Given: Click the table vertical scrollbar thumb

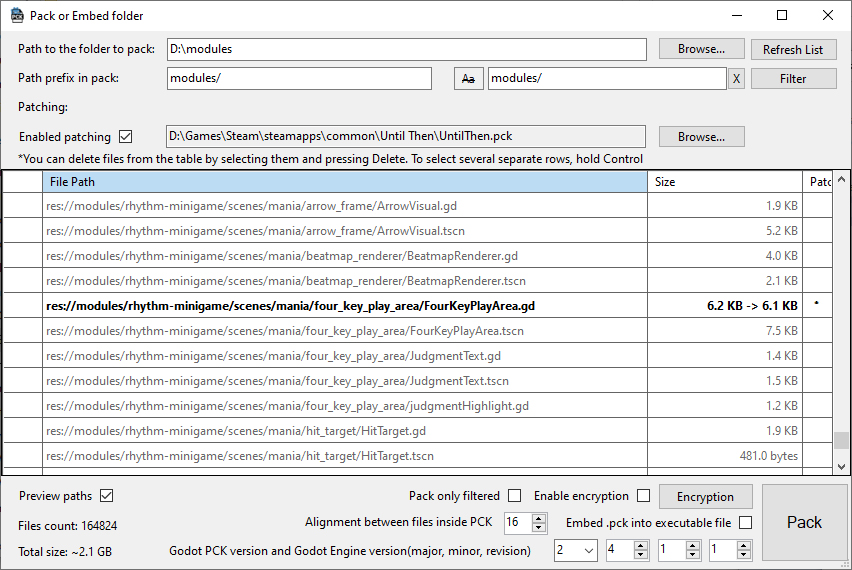Looking at the screenshot, I should pyautogui.click(x=841, y=440).
